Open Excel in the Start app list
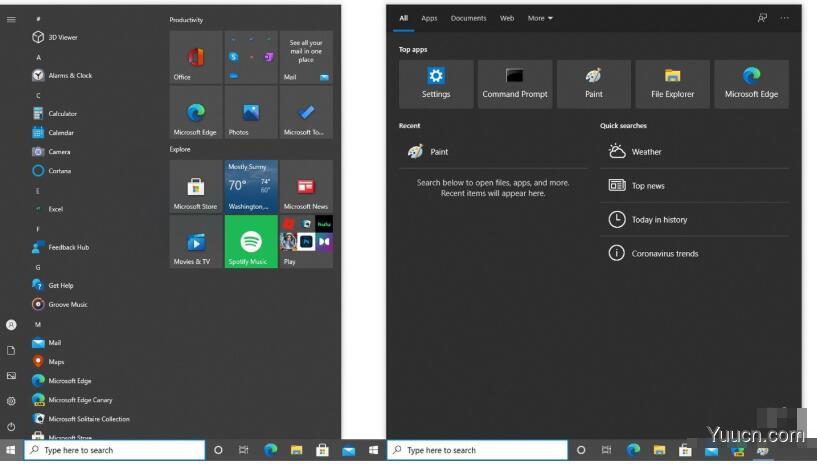817x464 pixels. pos(47,209)
